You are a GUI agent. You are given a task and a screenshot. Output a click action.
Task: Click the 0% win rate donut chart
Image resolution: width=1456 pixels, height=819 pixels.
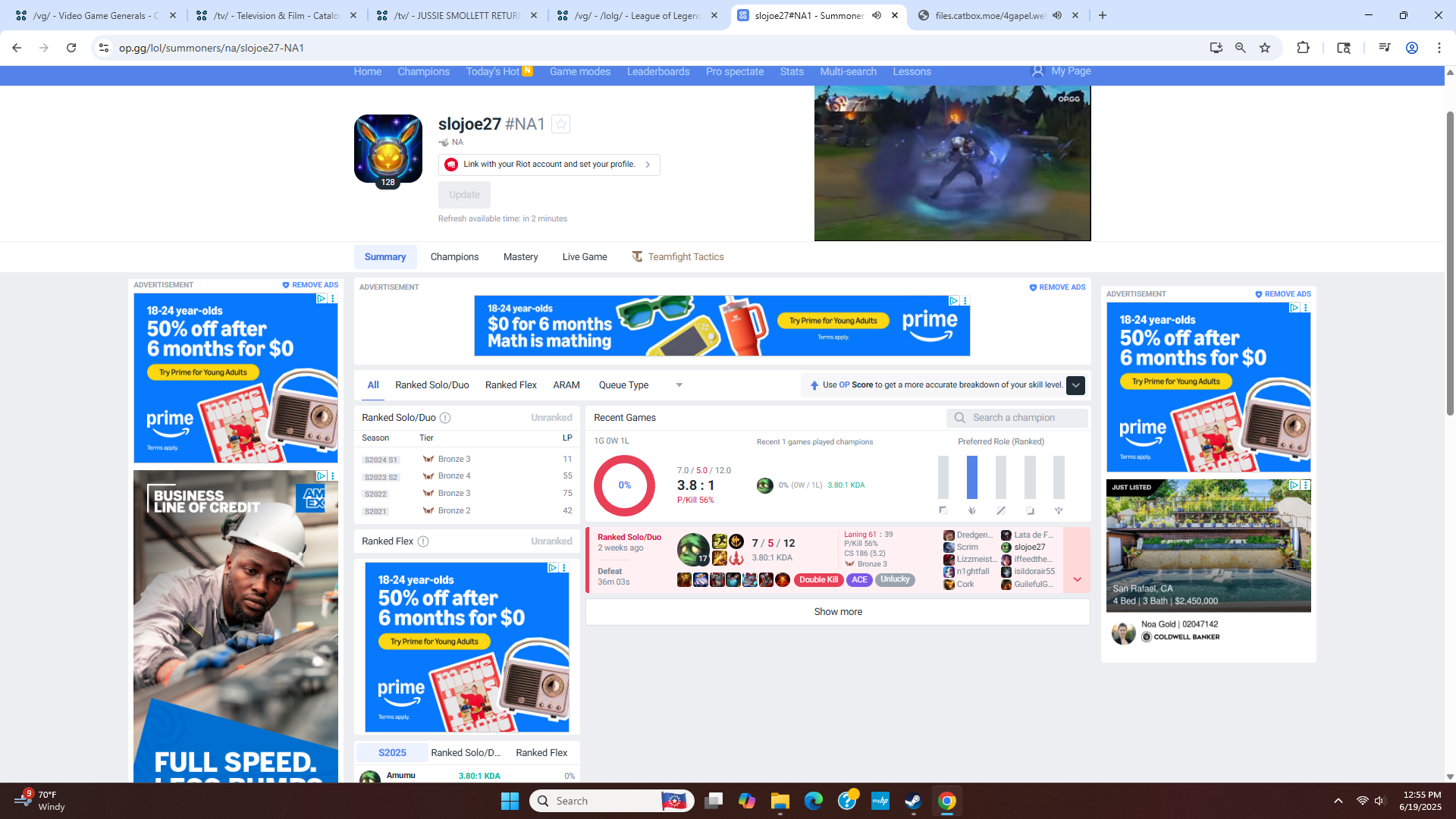[x=624, y=485]
